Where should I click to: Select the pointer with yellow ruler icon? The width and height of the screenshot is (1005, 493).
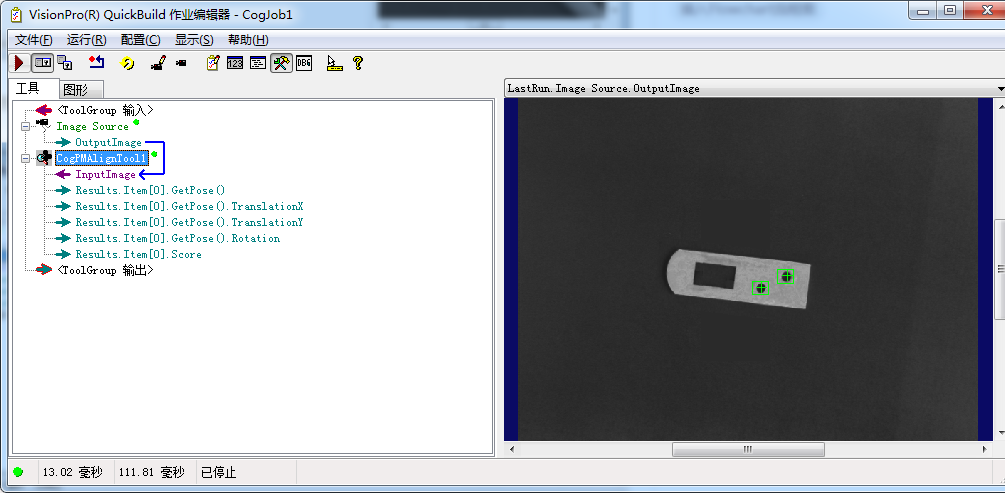point(334,63)
